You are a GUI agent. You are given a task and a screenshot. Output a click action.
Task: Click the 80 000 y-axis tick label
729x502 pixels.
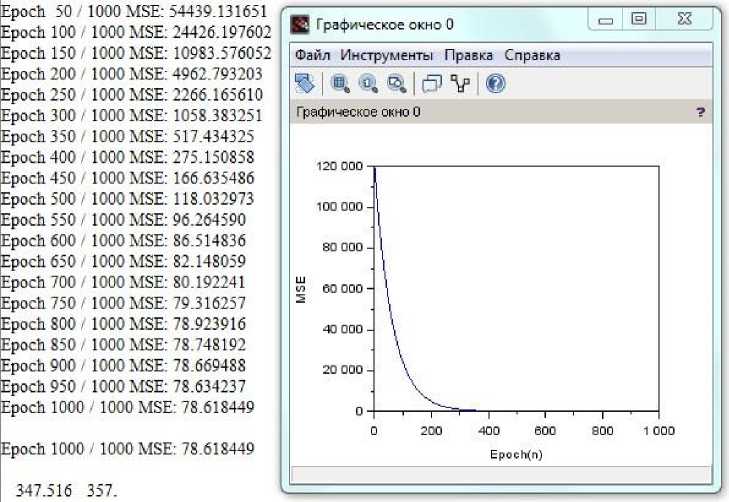coord(343,247)
